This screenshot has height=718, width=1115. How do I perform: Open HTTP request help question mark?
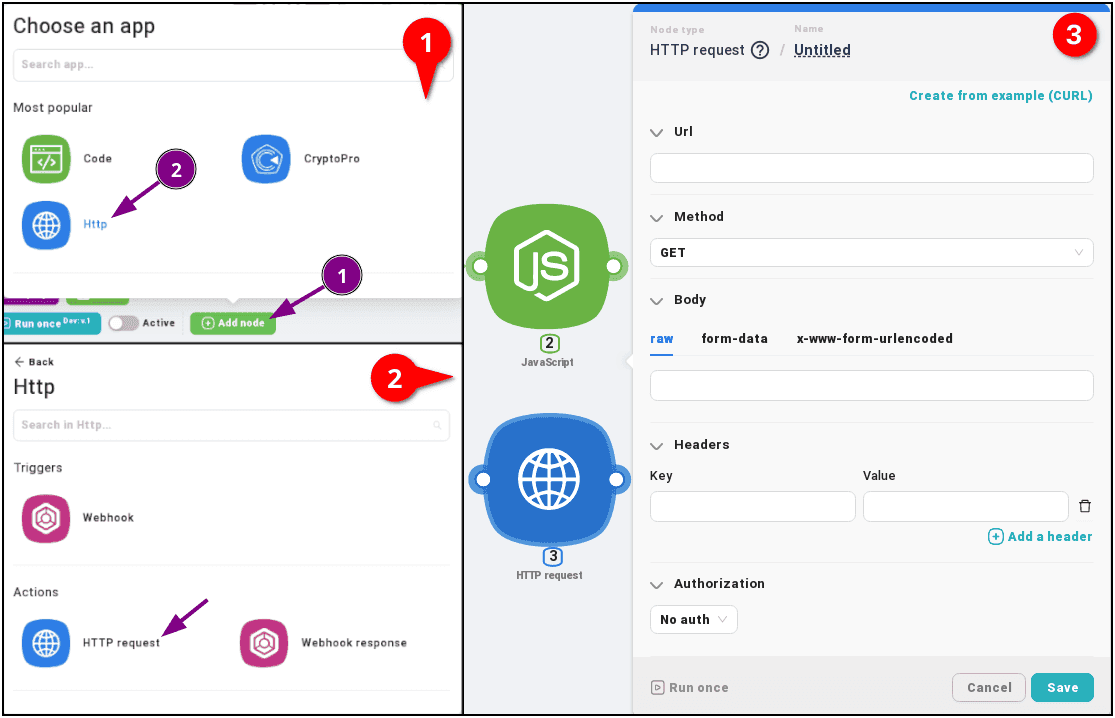pos(760,50)
